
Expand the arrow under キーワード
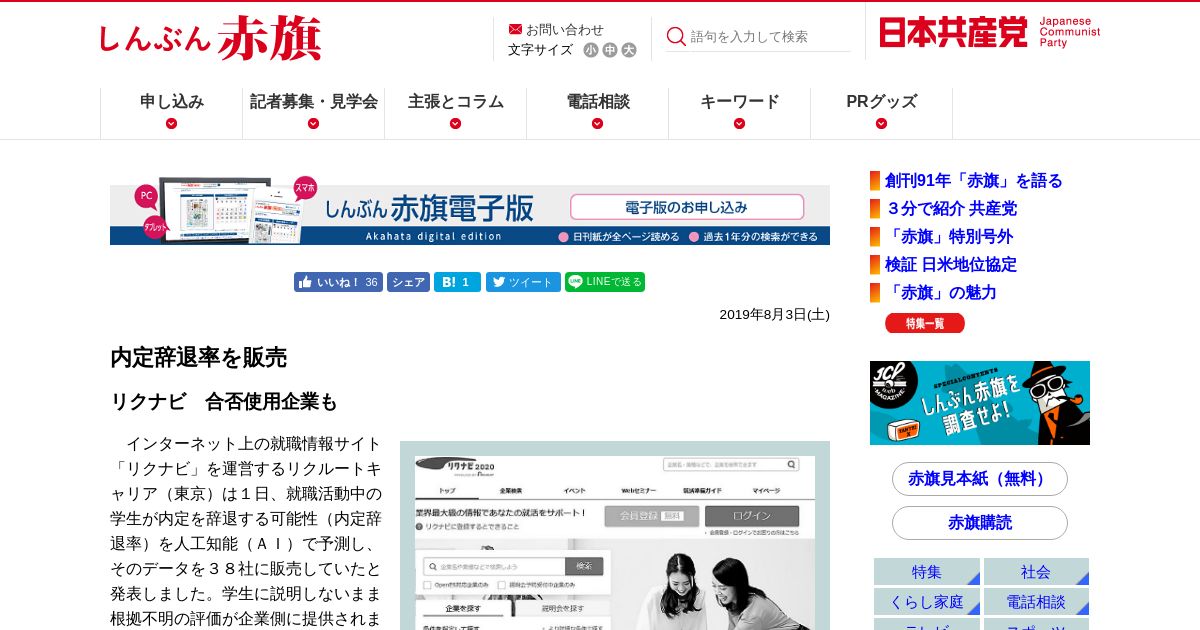(740, 123)
